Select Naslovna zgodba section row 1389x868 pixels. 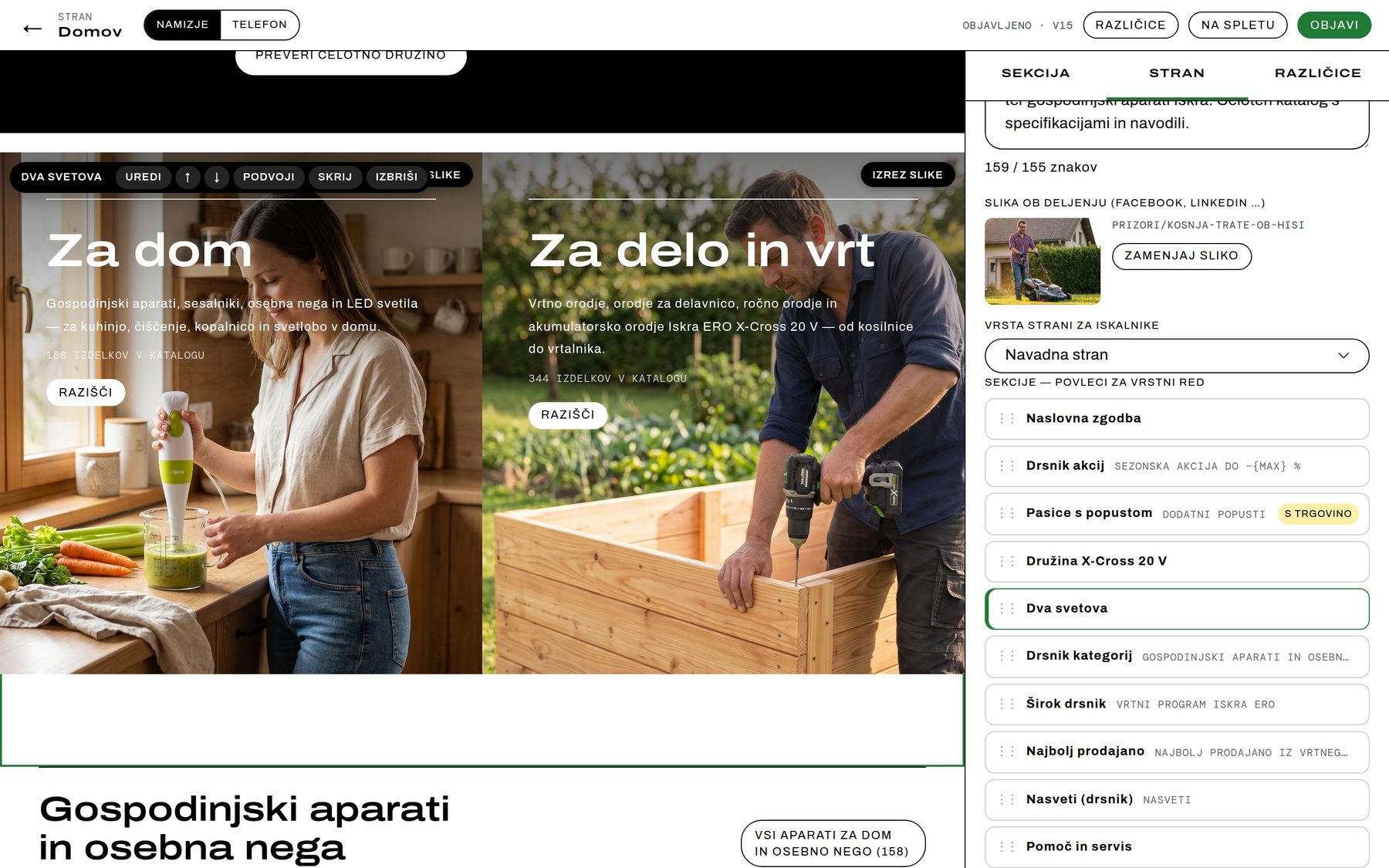point(1177,419)
